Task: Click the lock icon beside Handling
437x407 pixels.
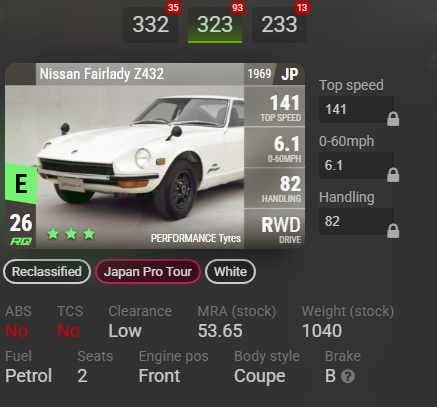Action: point(393,231)
